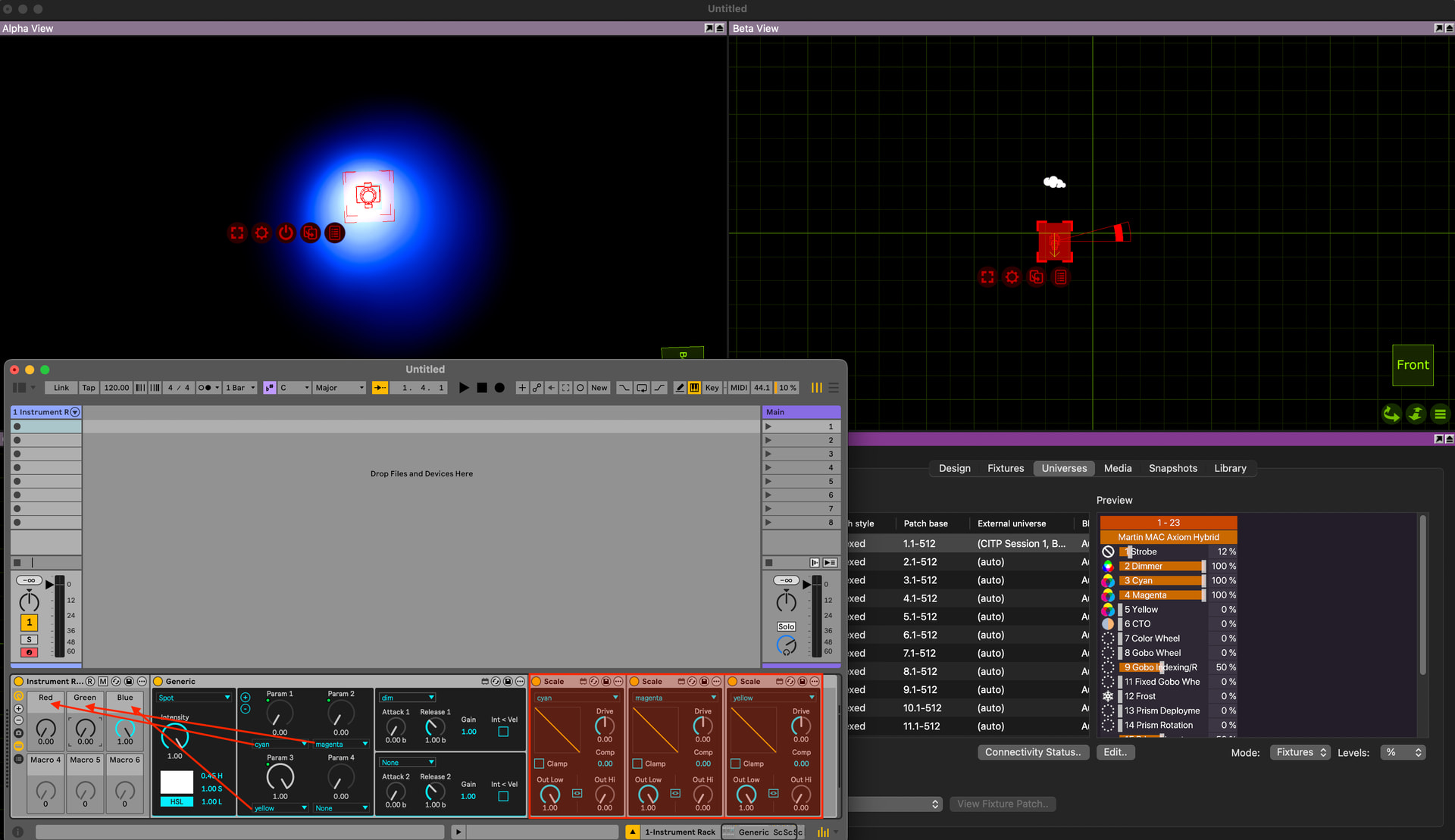
Task: Click the Edit.. button under Preview
Action: pos(1115,752)
